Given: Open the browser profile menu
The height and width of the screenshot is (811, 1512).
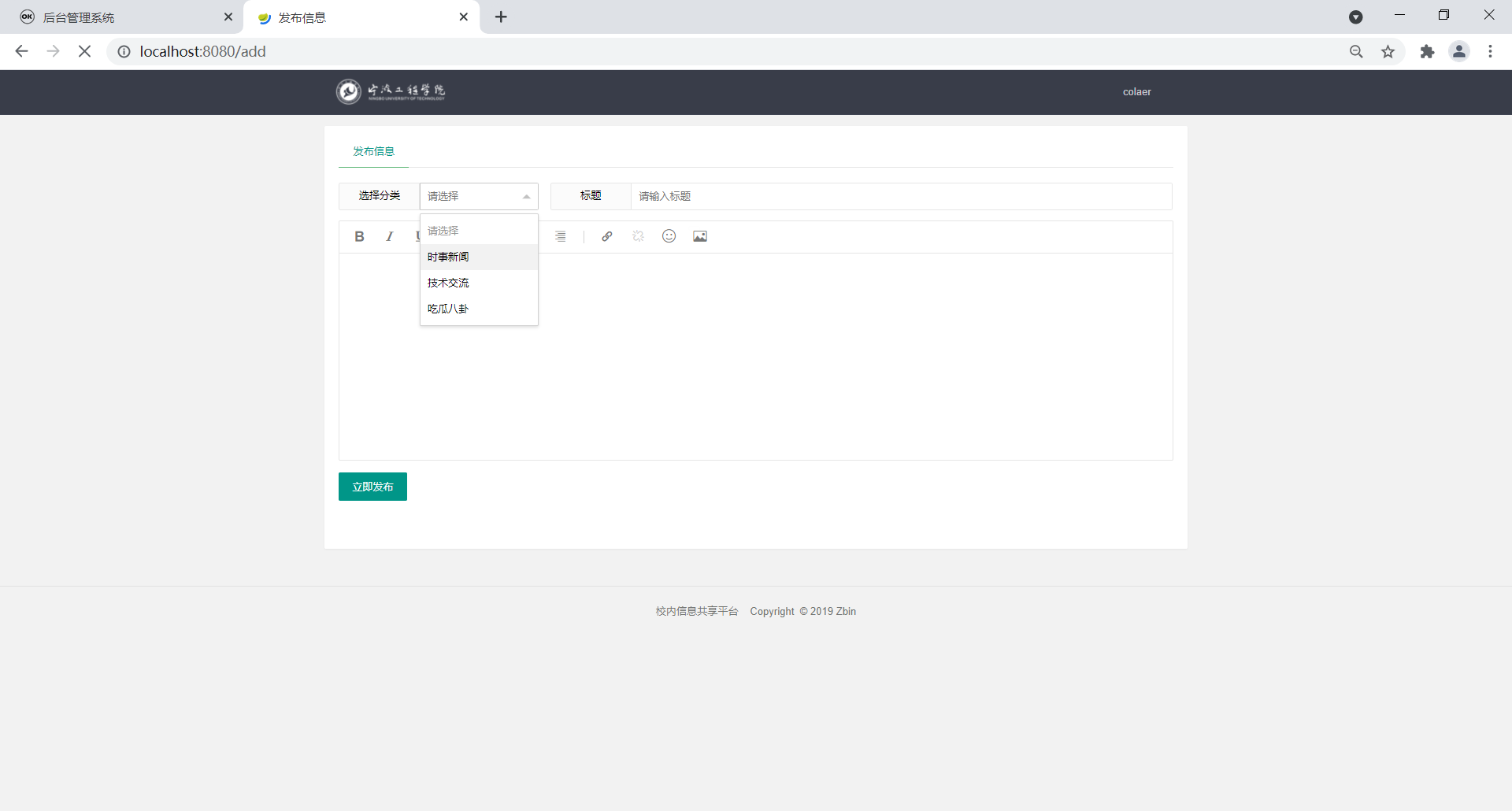Looking at the screenshot, I should (1459, 51).
